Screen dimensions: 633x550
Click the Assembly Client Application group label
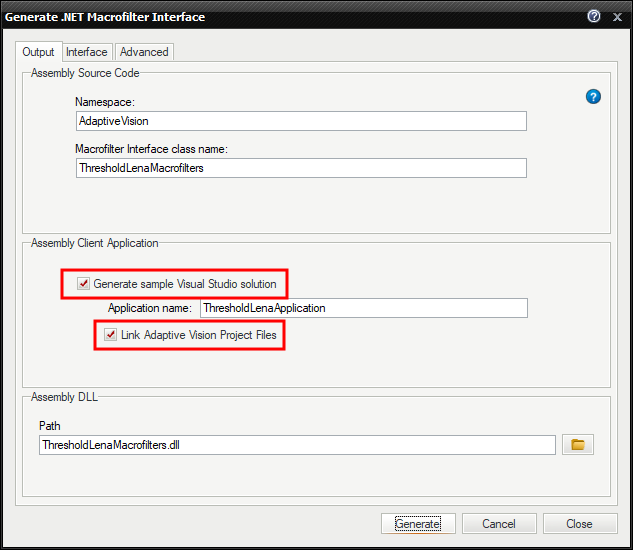click(x=94, y=243)
